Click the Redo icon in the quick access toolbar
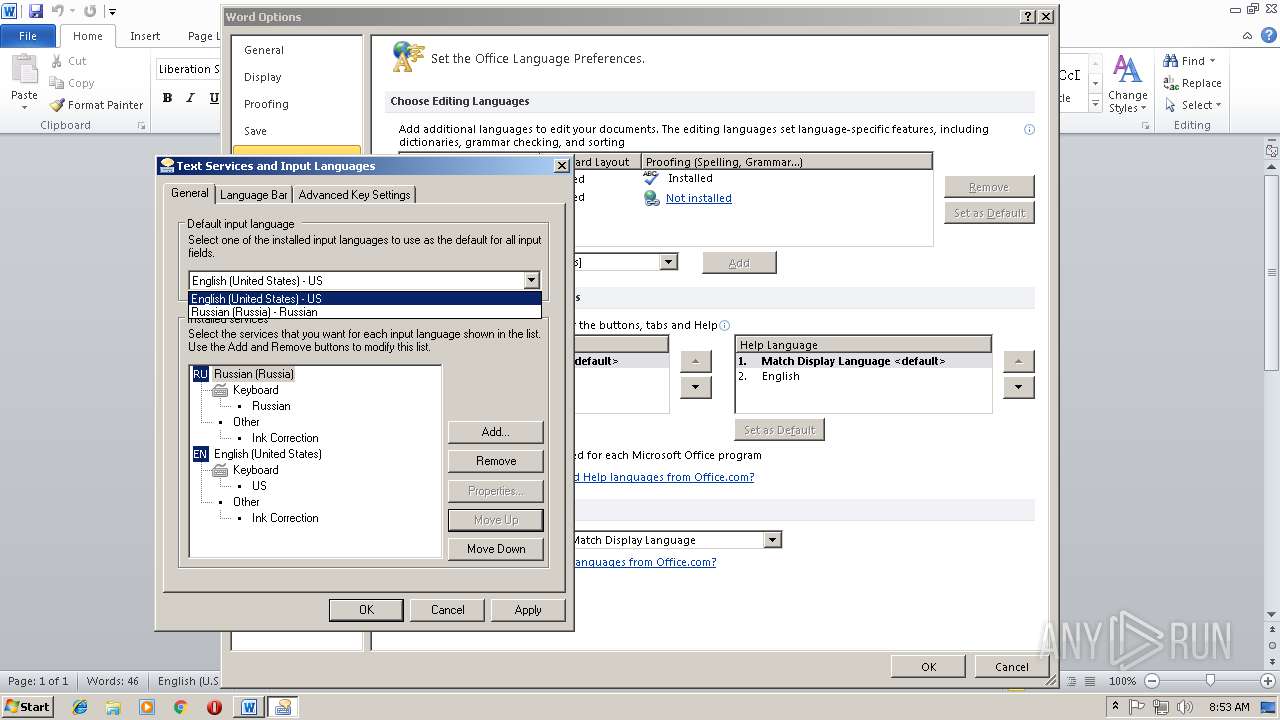Image resolution: width=1280 pixels, height=720 pixels. (90, 11)
